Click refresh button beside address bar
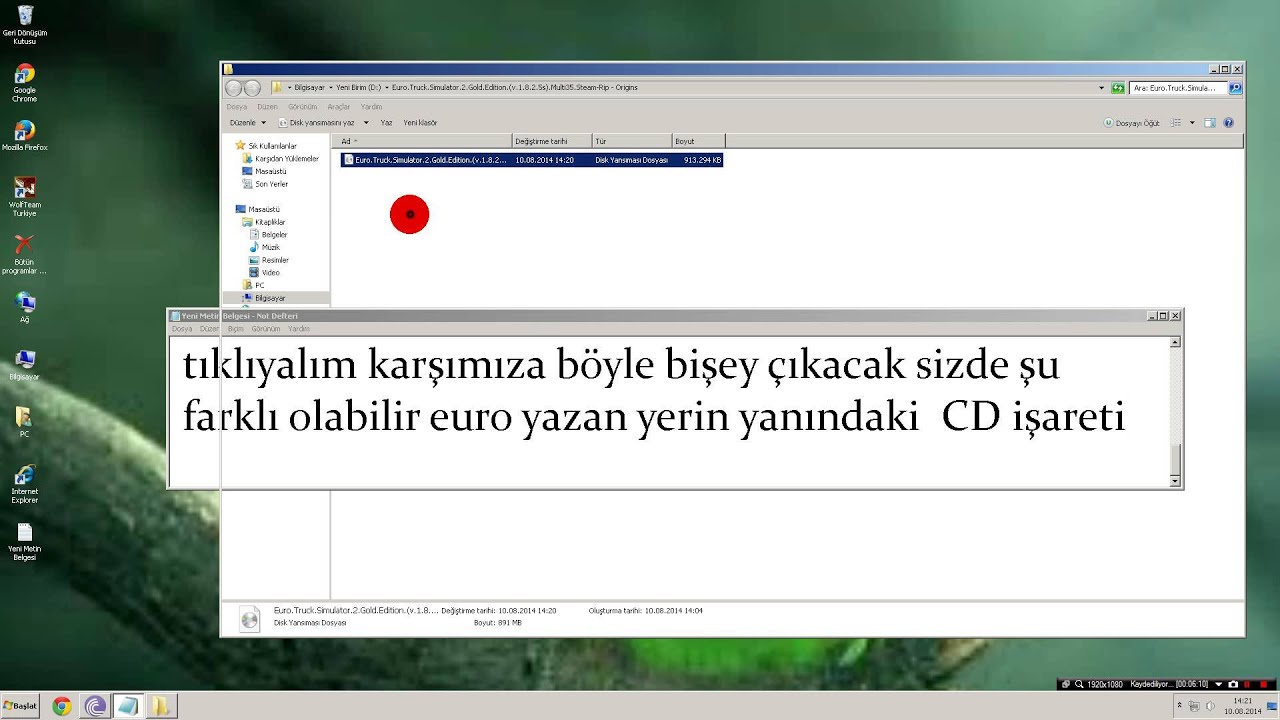1280x720 pixels. pos(1117,88)
